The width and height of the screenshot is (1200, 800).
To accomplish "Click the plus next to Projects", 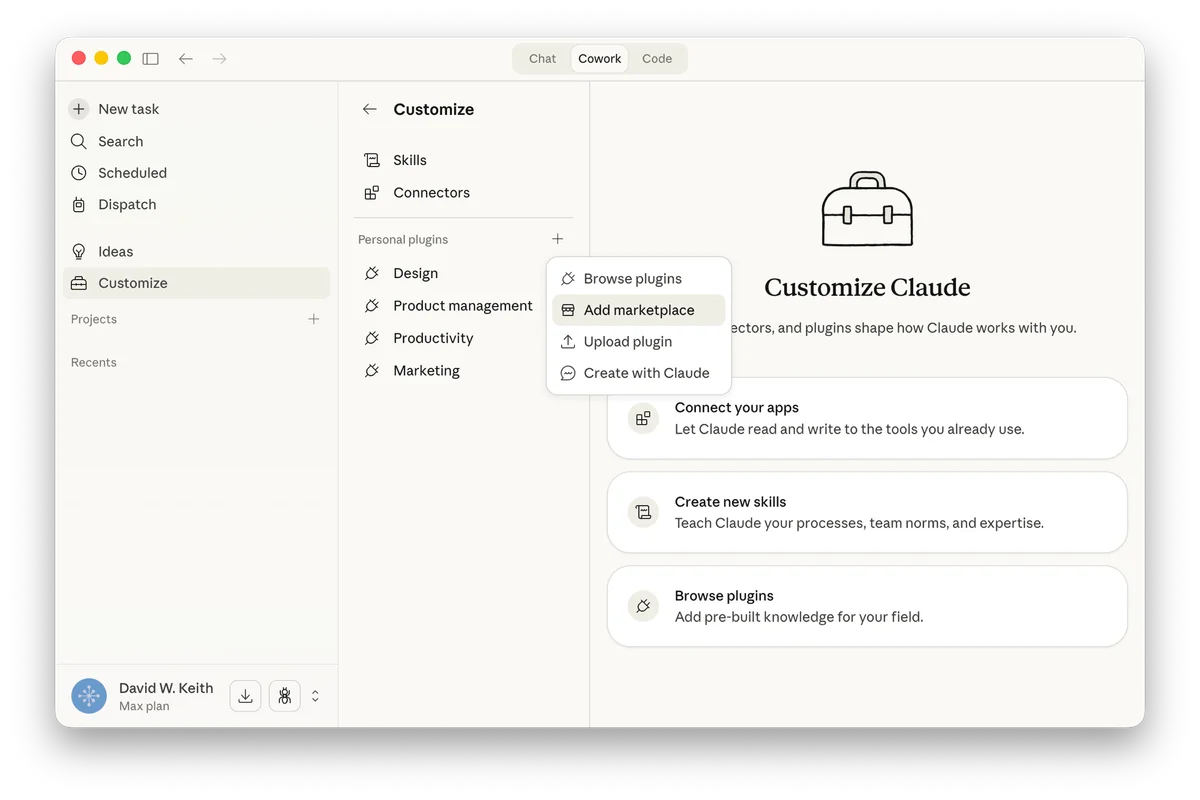I will point(313,318).
